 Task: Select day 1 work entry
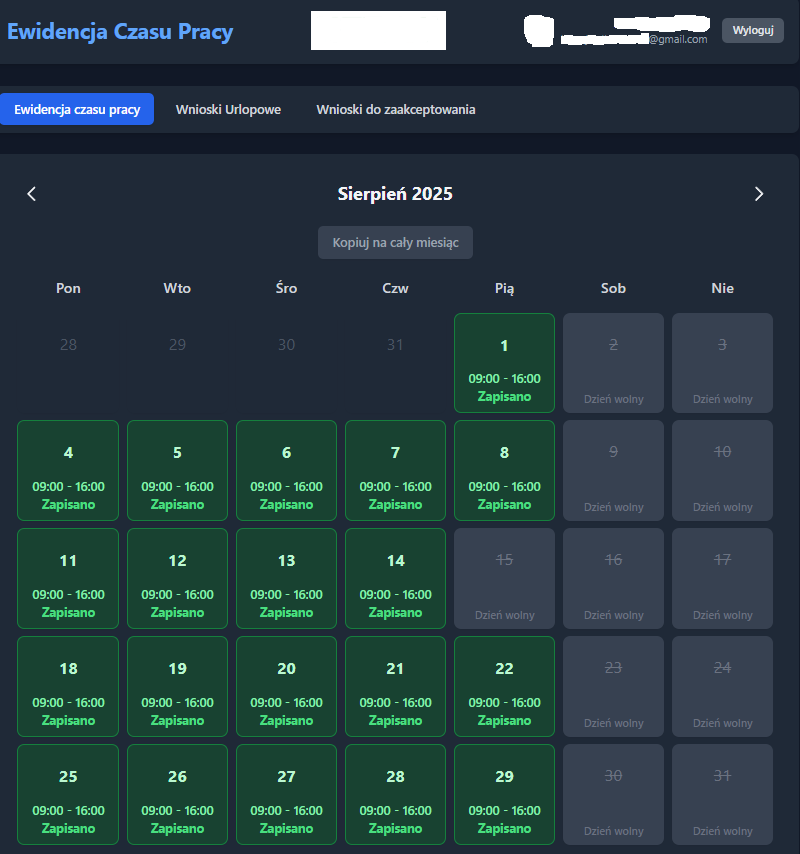(x=504, y=363)
